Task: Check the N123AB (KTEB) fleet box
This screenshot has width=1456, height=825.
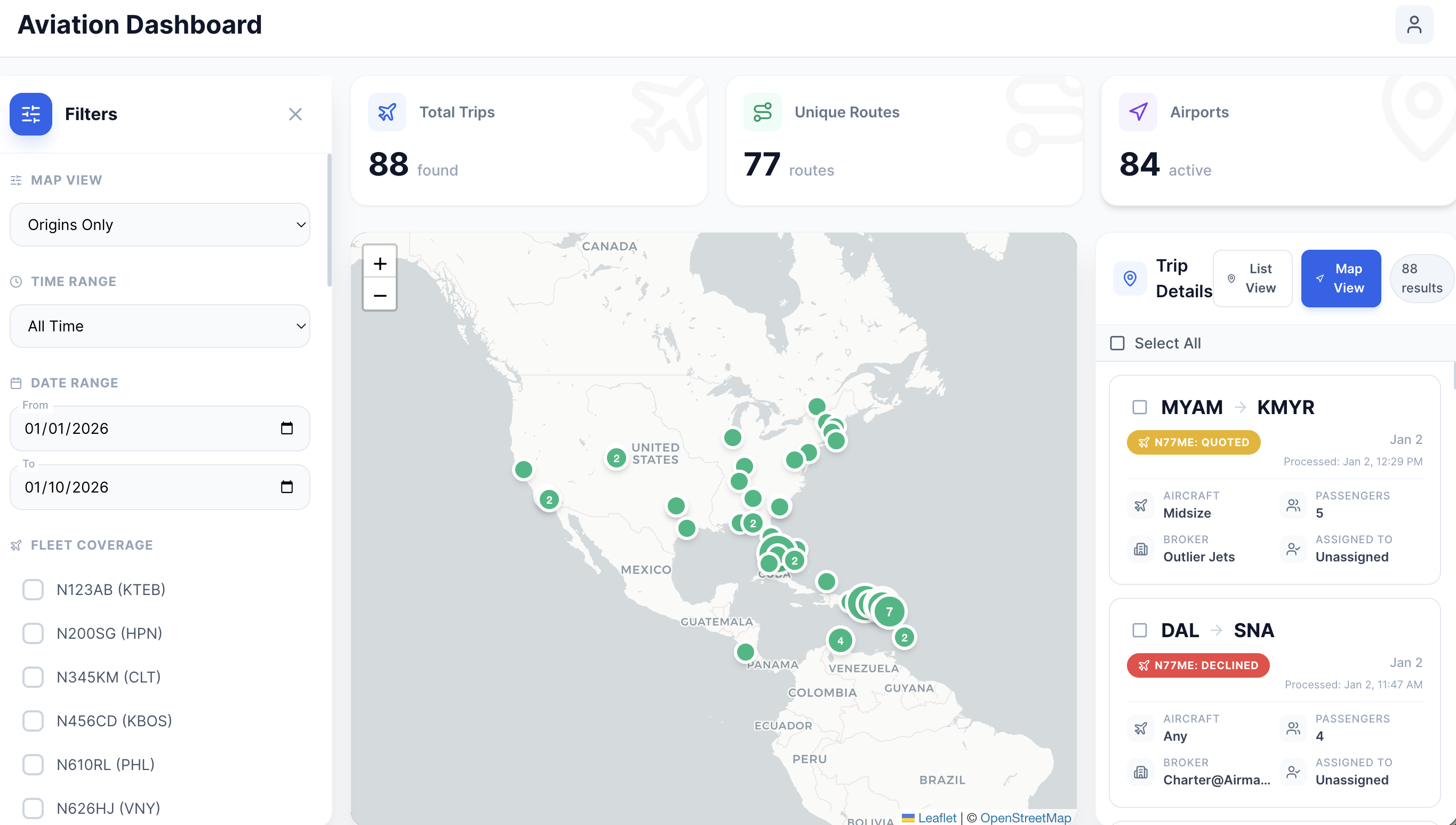Action: click(x=33, y=589)
